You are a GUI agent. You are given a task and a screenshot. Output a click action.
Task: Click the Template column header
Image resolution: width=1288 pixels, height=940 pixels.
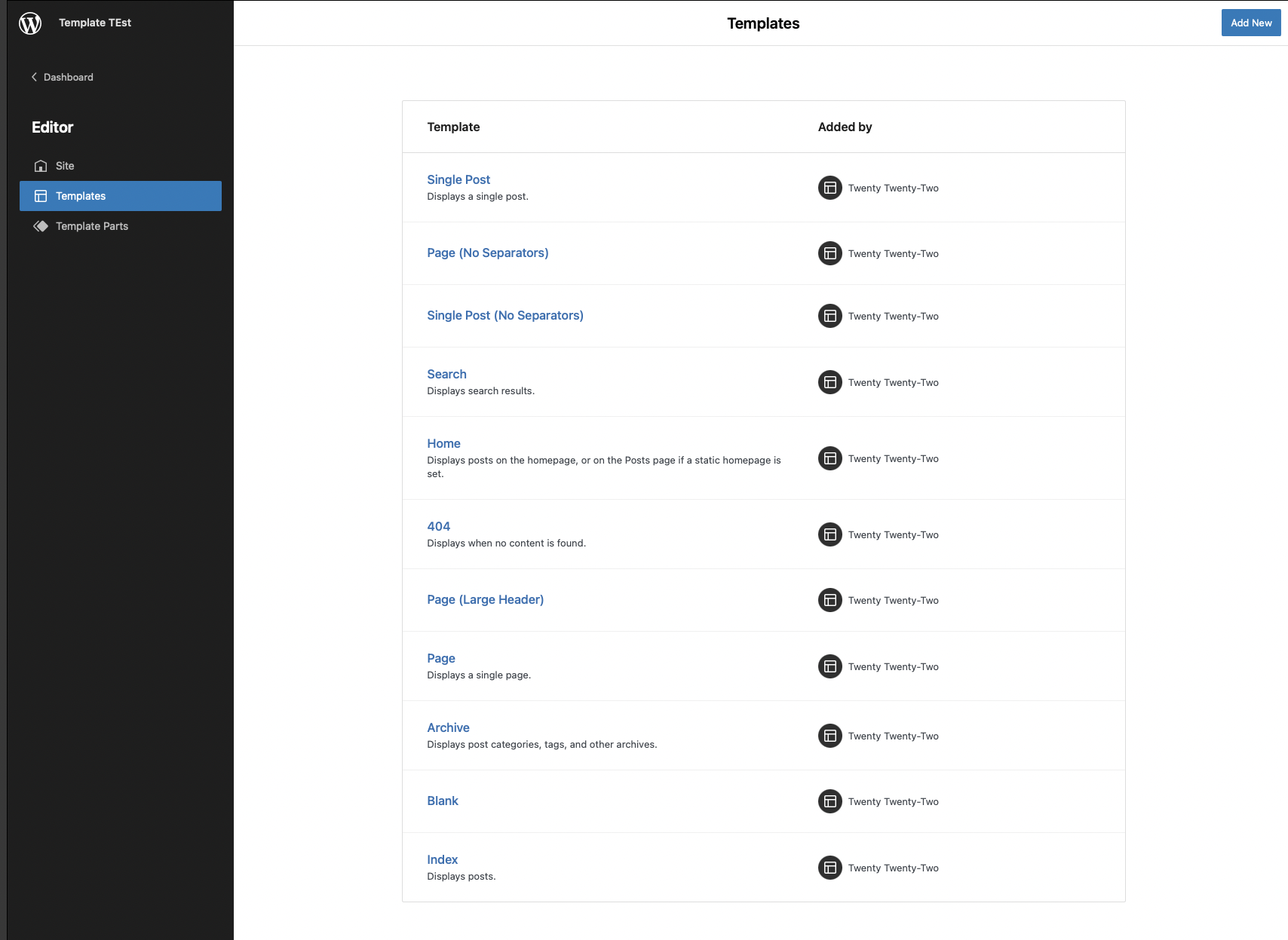coord(453,127)
